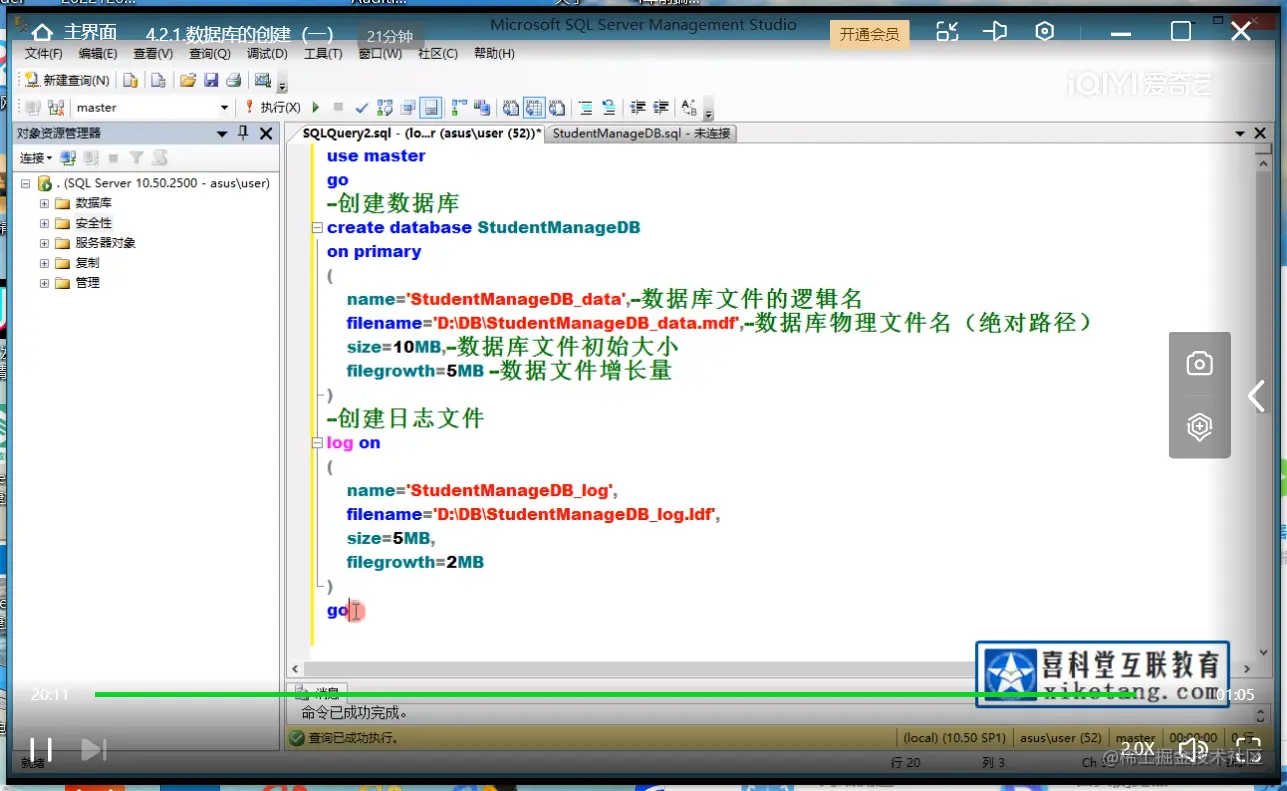Click the green debug play arrow

coord(316,107)
